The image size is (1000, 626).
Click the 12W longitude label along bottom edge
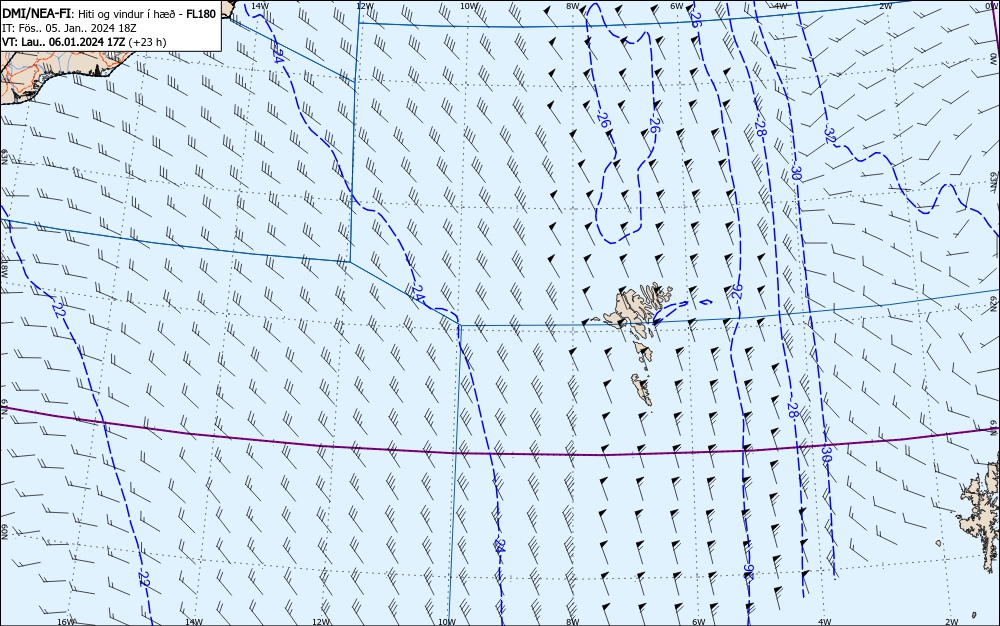coord(320,622)
